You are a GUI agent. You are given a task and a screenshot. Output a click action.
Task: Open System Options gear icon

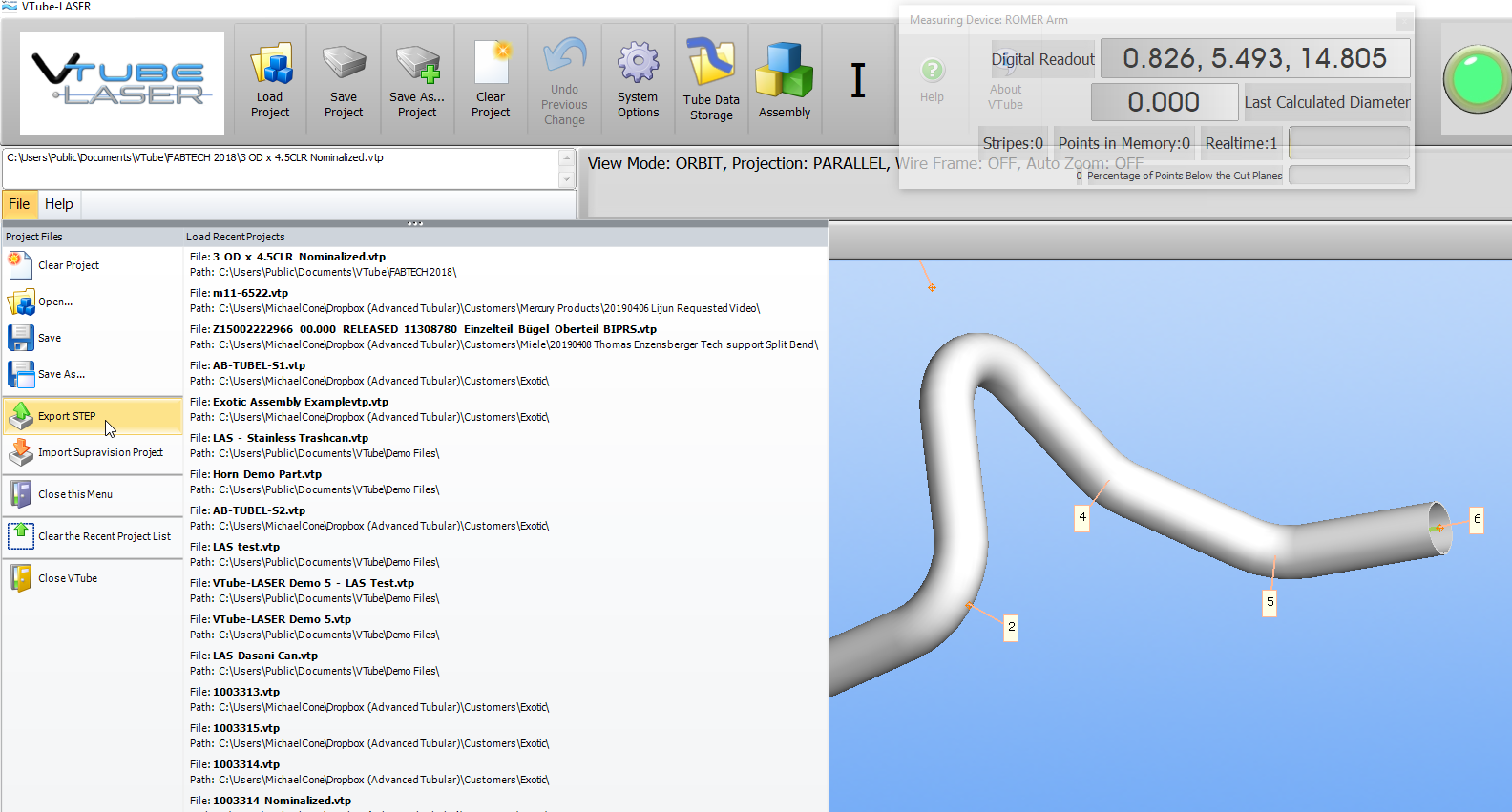(638, 80)
